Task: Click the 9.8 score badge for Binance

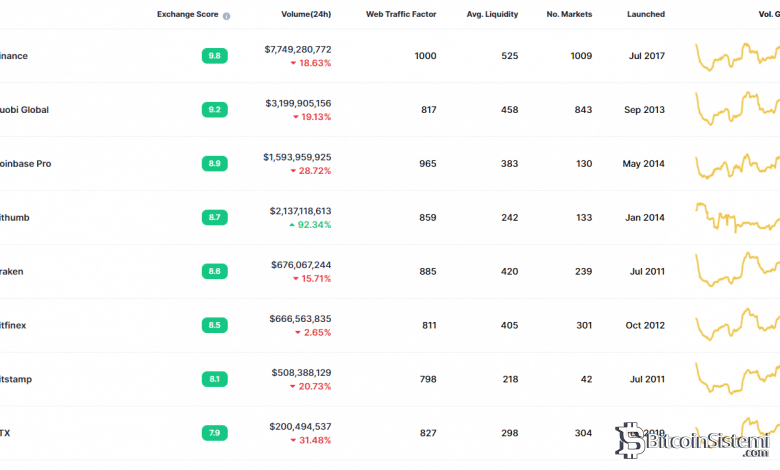Action: coord(214,56)
